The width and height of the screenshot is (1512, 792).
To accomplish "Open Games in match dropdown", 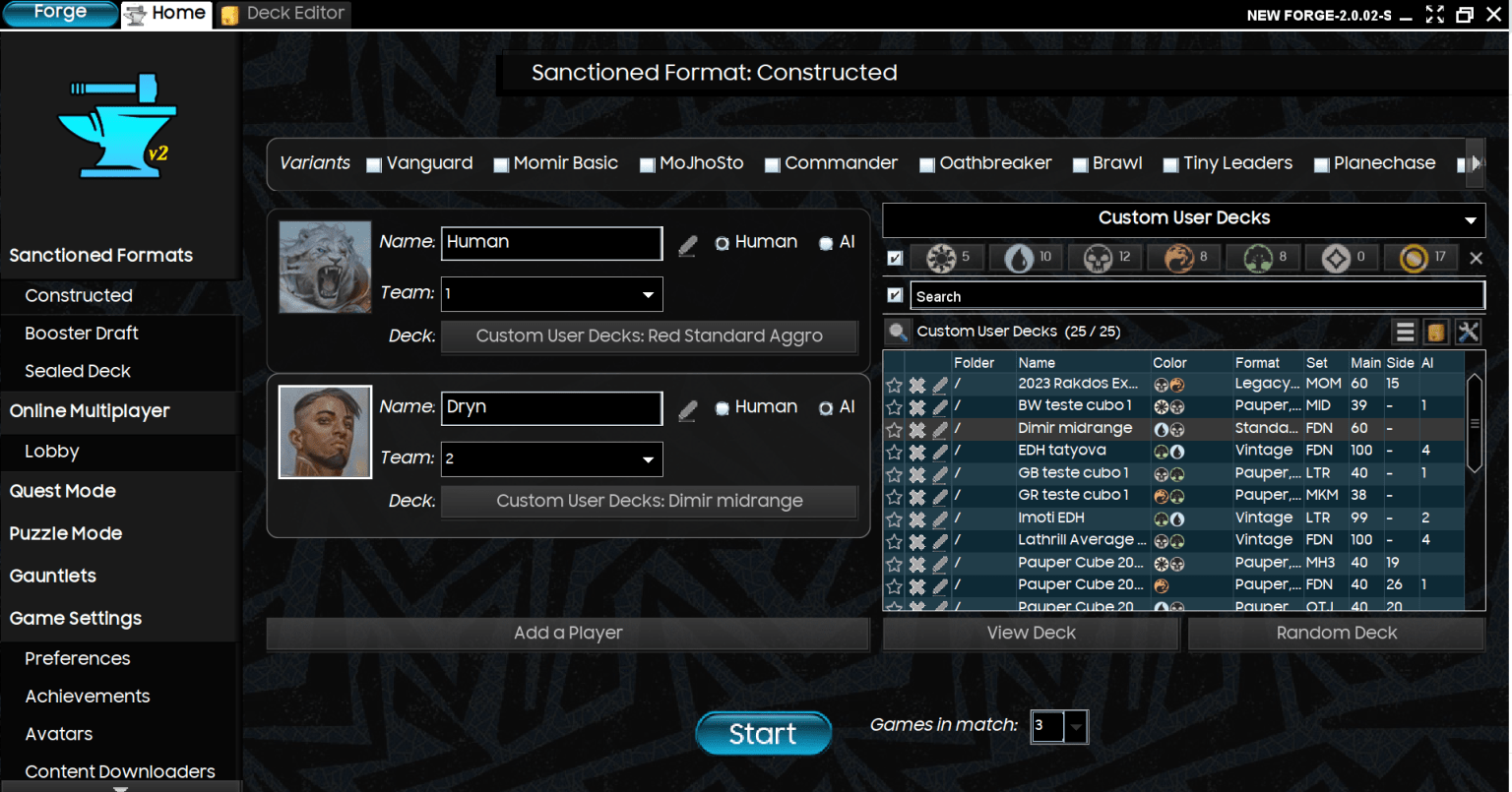I will coord(1076,728).
